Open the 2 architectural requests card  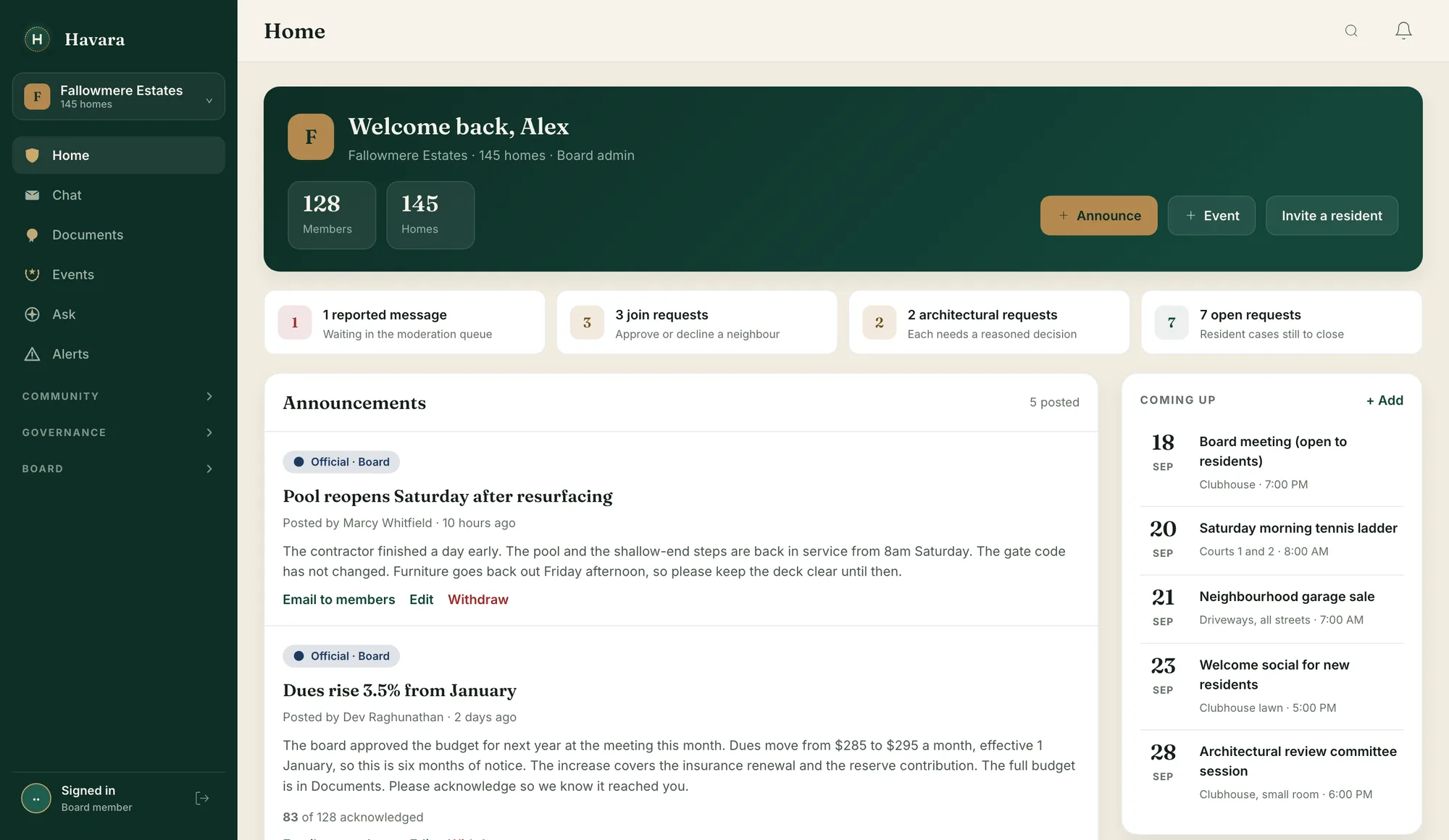pos(989,322)
